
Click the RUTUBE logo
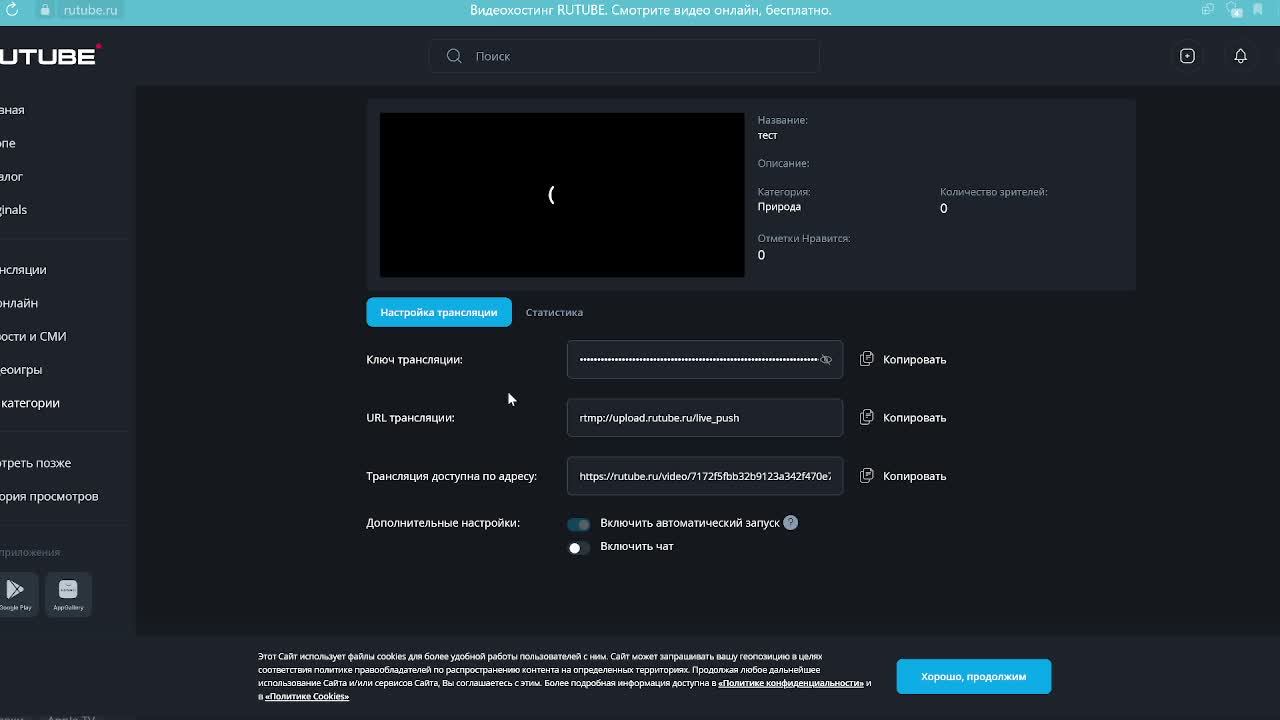50,56
